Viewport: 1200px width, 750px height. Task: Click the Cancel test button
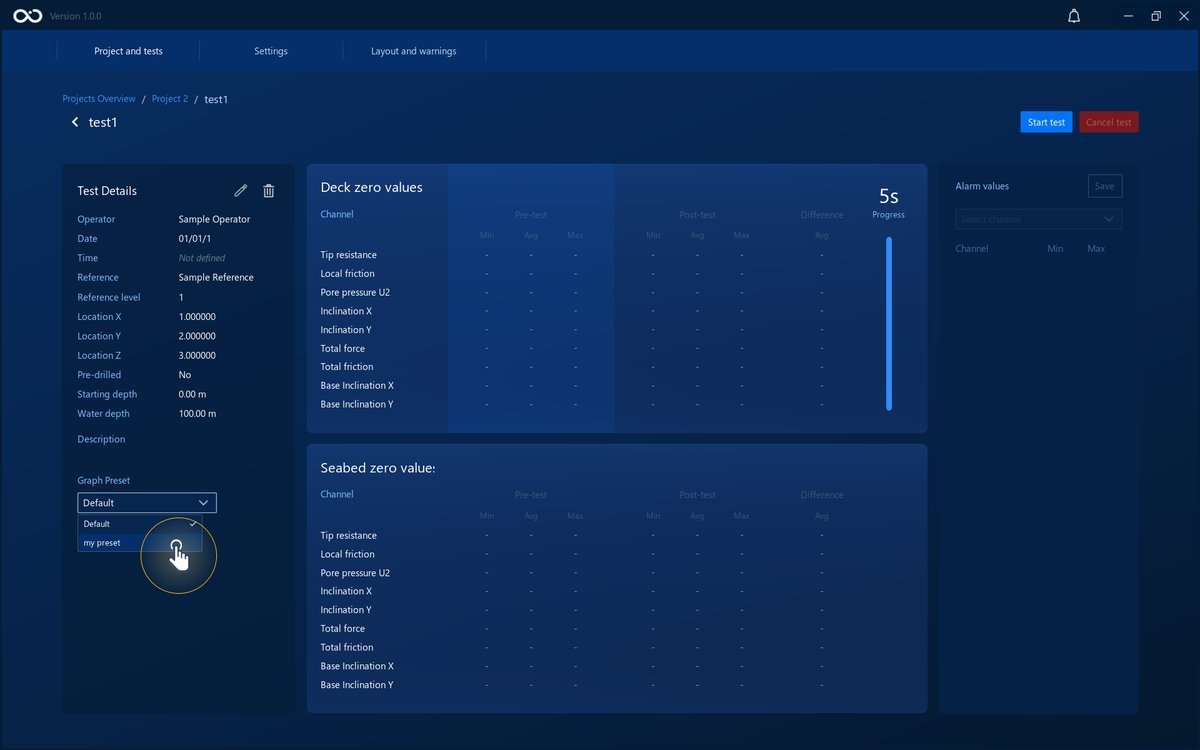1109,122
